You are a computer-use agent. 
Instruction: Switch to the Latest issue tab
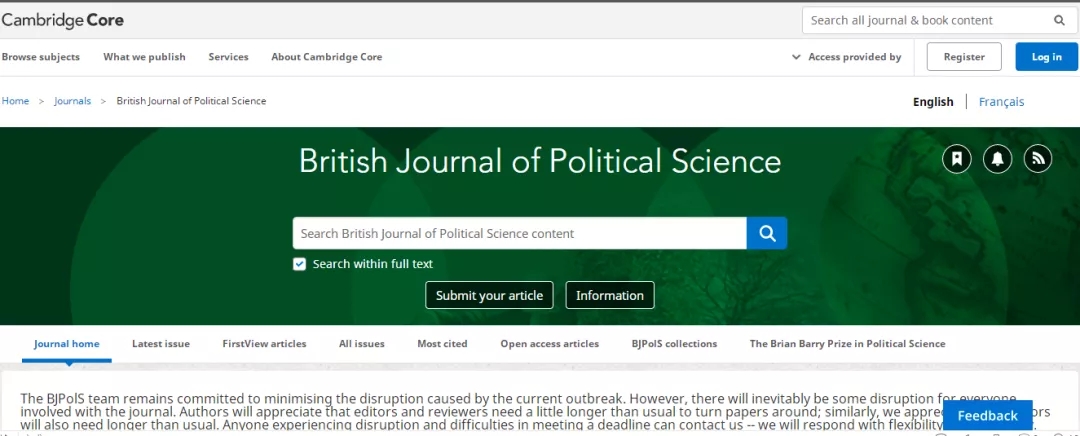pos(161,344)
